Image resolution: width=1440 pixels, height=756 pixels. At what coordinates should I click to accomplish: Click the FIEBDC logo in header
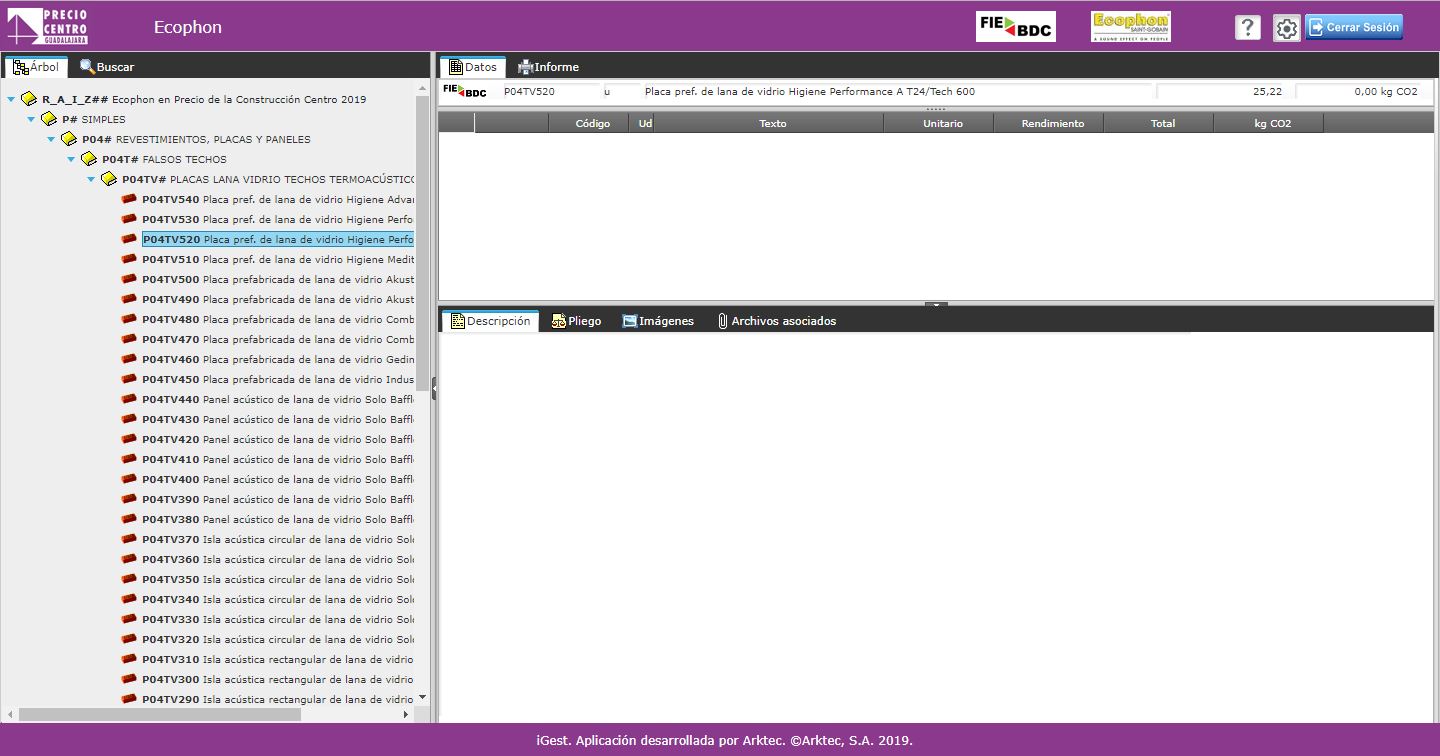tap(1015, 27)
